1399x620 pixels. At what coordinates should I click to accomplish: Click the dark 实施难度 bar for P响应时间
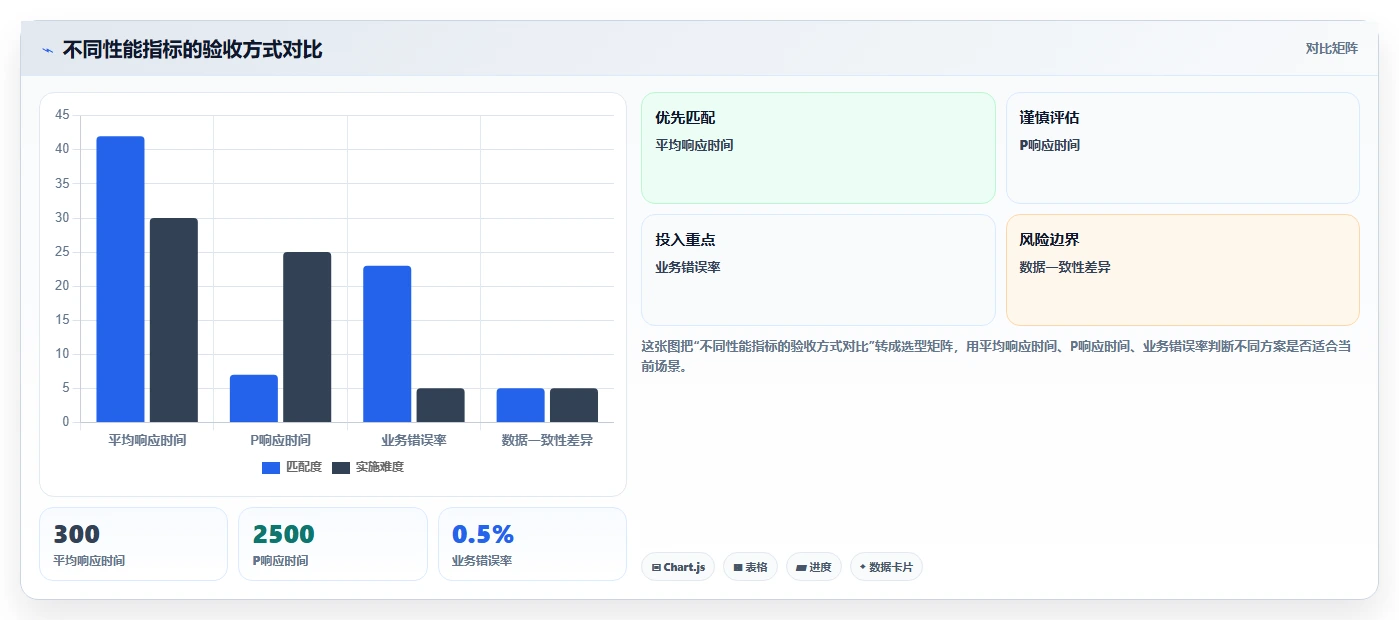pyautogui.click(x=307, y=337)
